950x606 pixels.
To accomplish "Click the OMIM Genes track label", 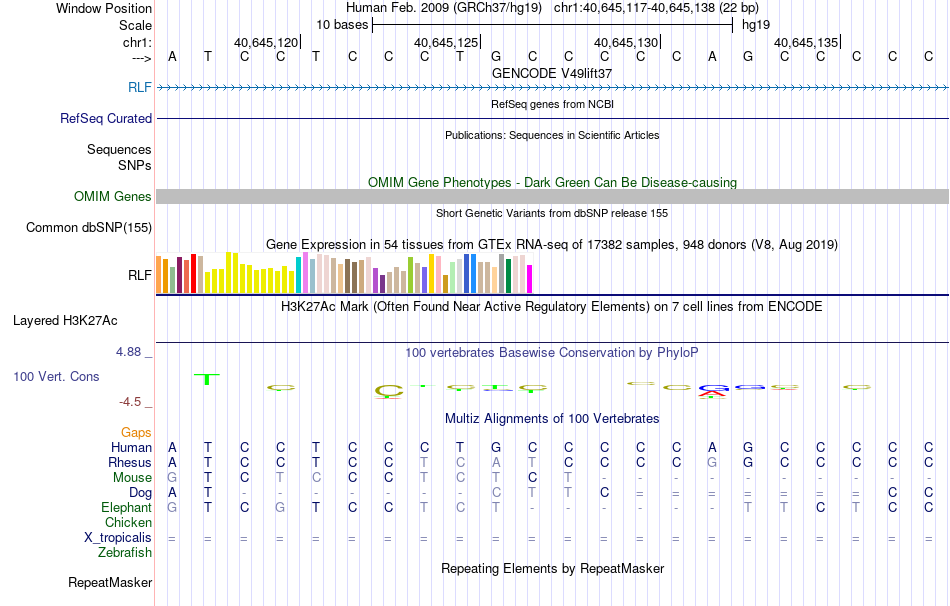I will [112, 196].
